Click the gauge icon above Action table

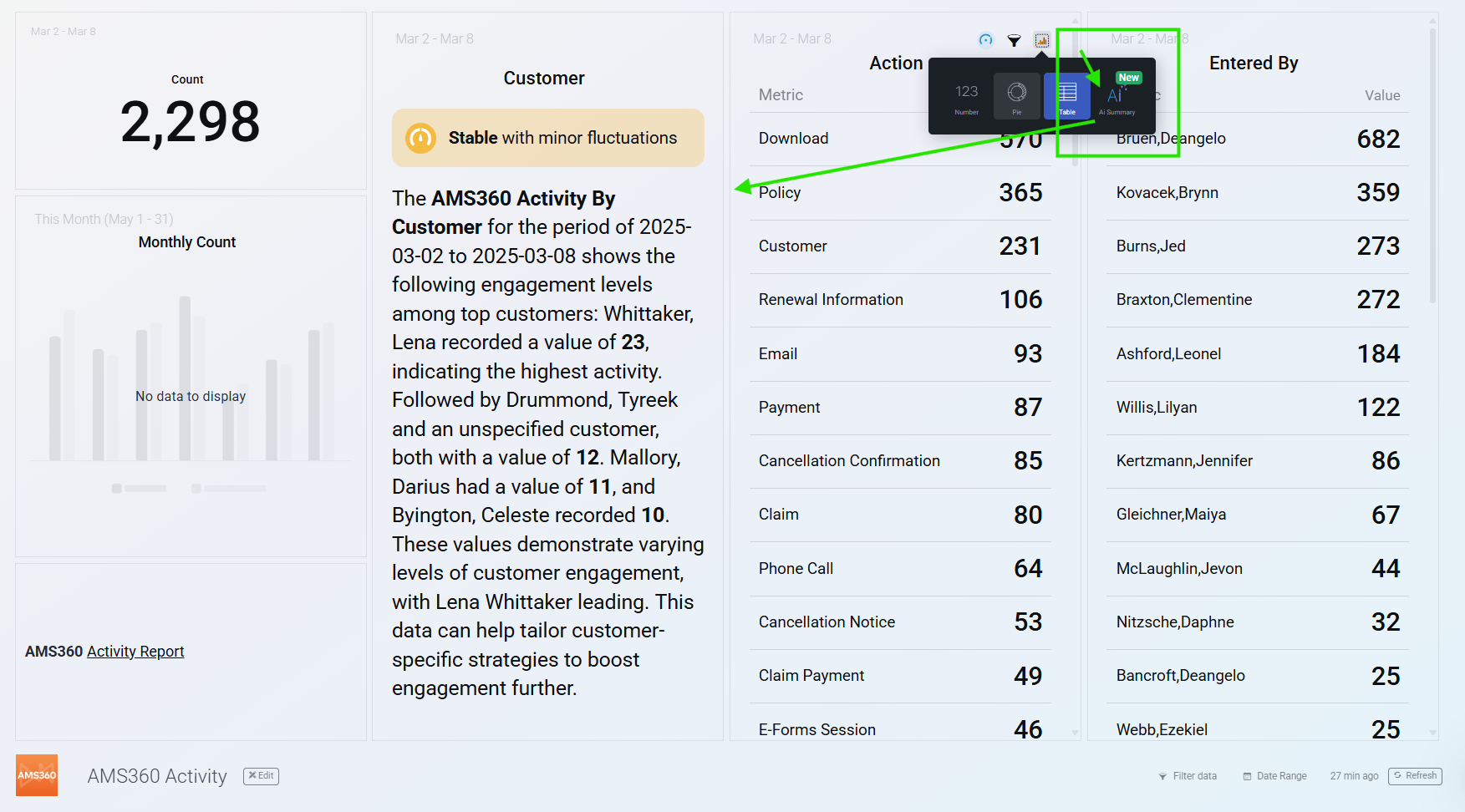tap(986, 40)
